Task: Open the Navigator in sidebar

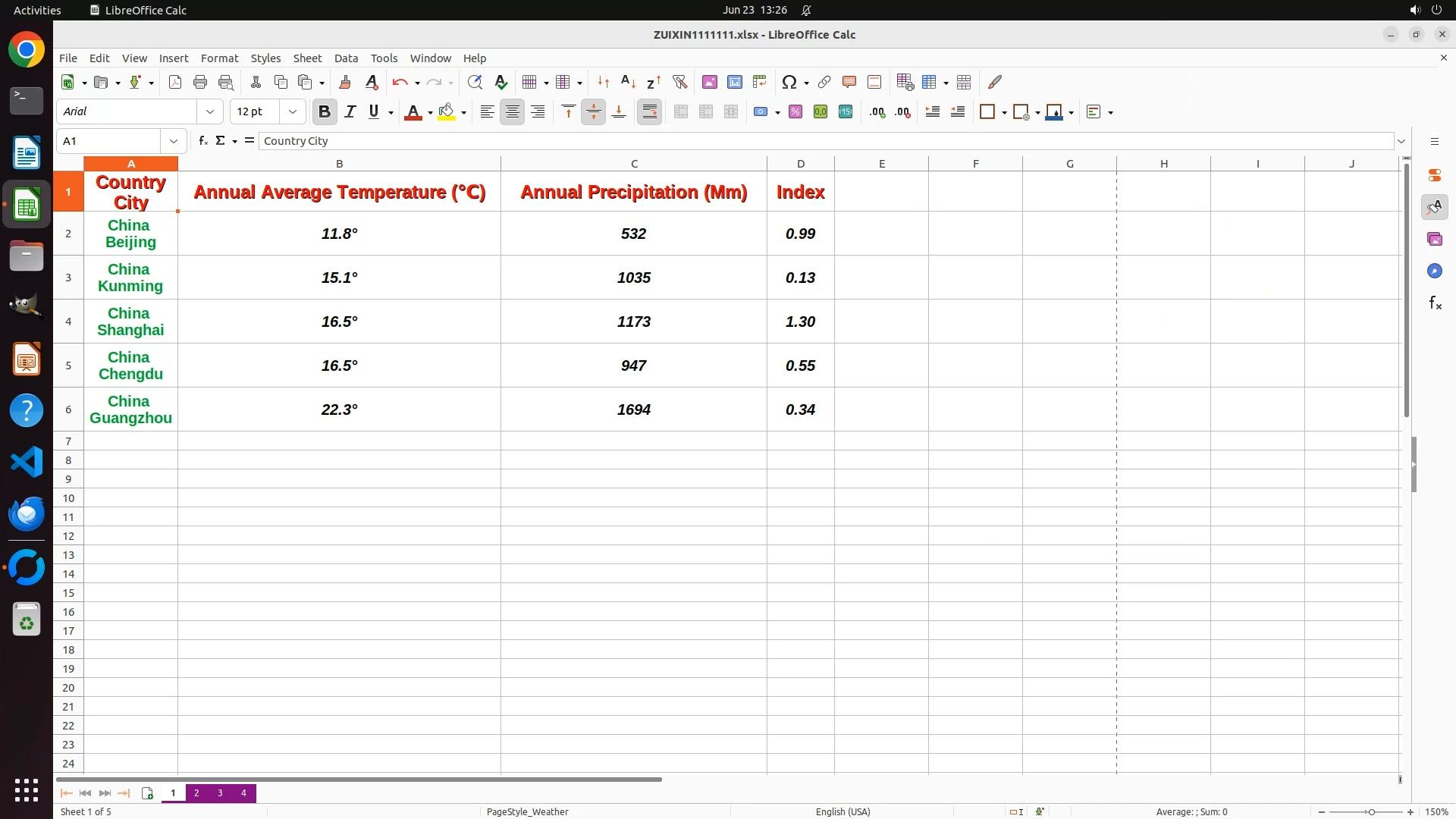Action: 1434,271
